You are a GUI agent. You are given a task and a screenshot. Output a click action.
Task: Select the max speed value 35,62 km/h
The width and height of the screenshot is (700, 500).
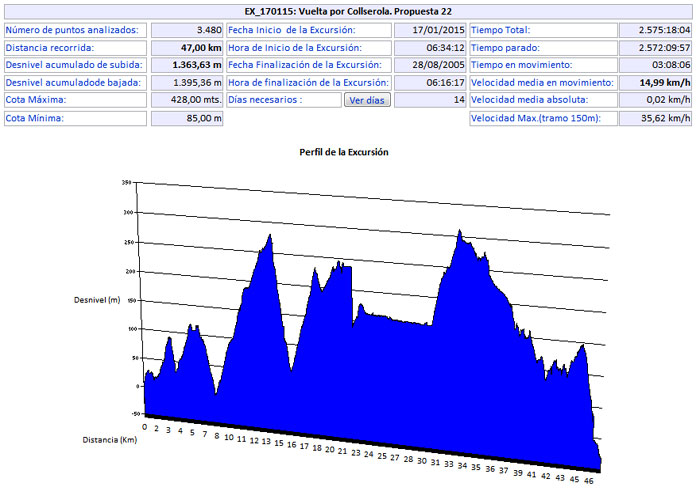[x=655, y=118]
